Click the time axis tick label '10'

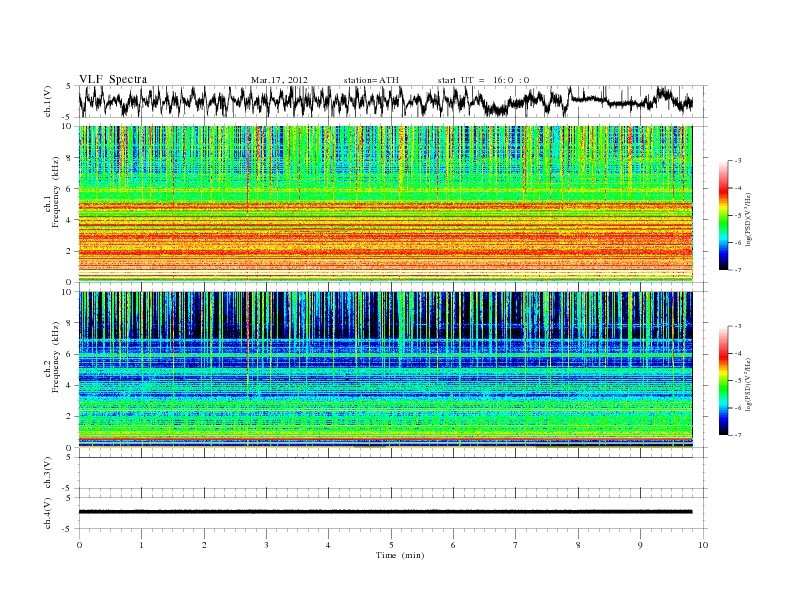703,545
